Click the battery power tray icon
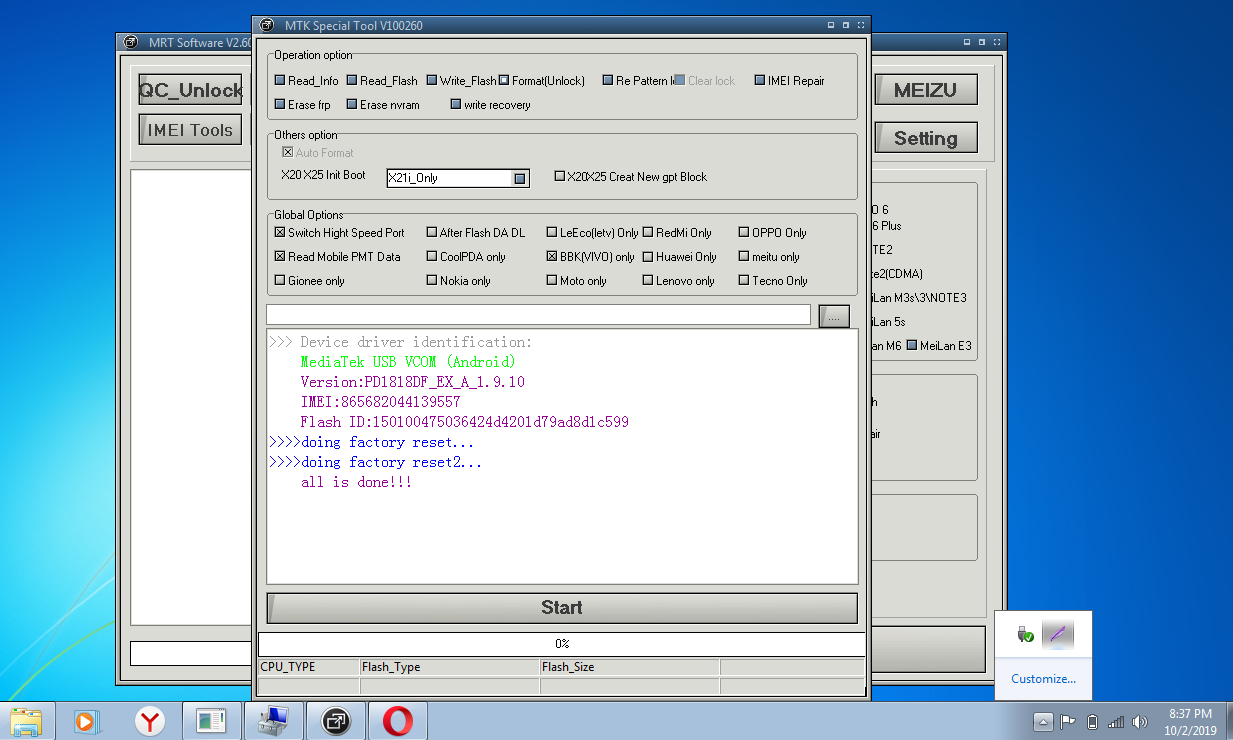1233x740 pixels. click(x=1092, y=721)
